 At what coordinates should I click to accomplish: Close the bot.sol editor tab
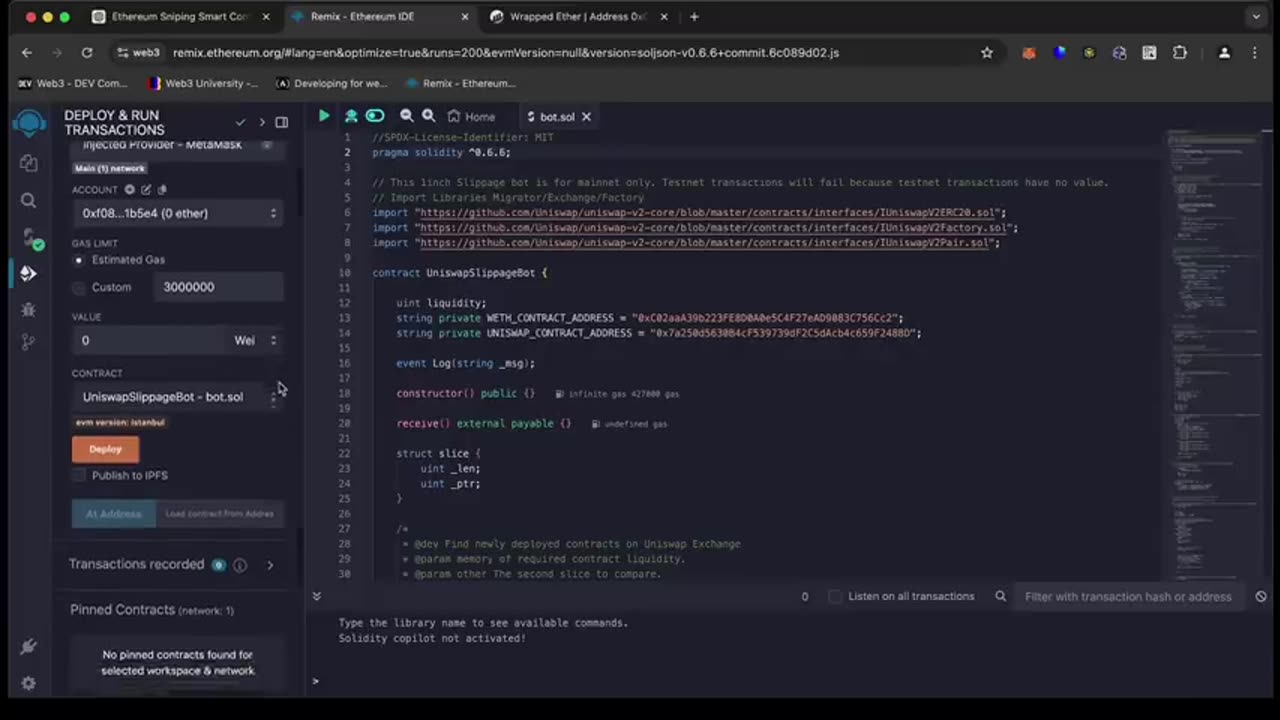[x=586, y=116]
